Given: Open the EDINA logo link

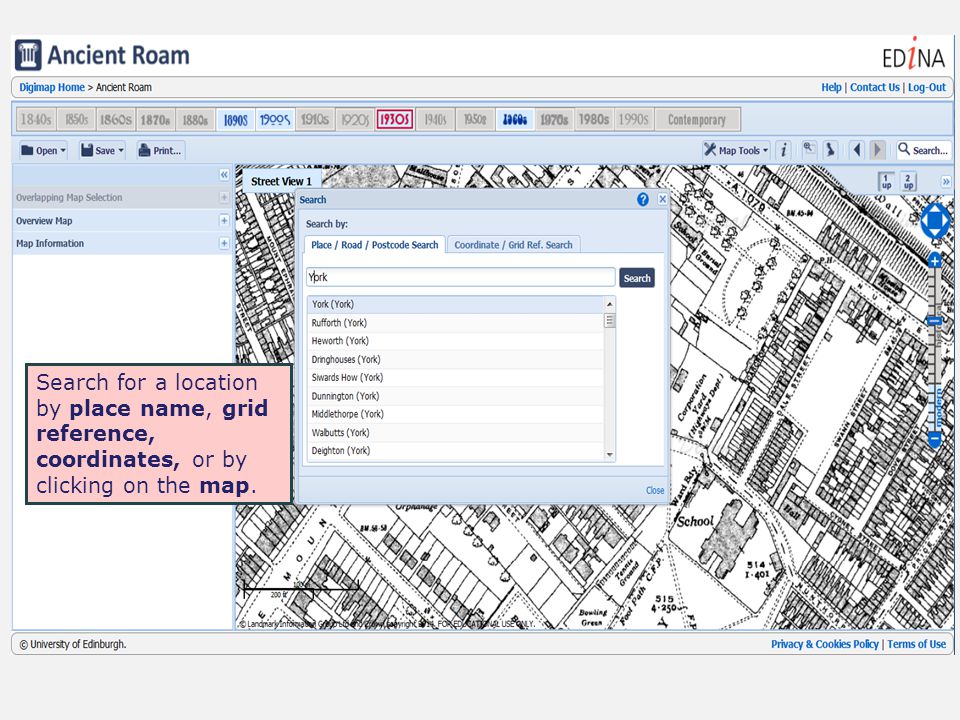Looking at the screenshot, I should [x=913, y=54].
